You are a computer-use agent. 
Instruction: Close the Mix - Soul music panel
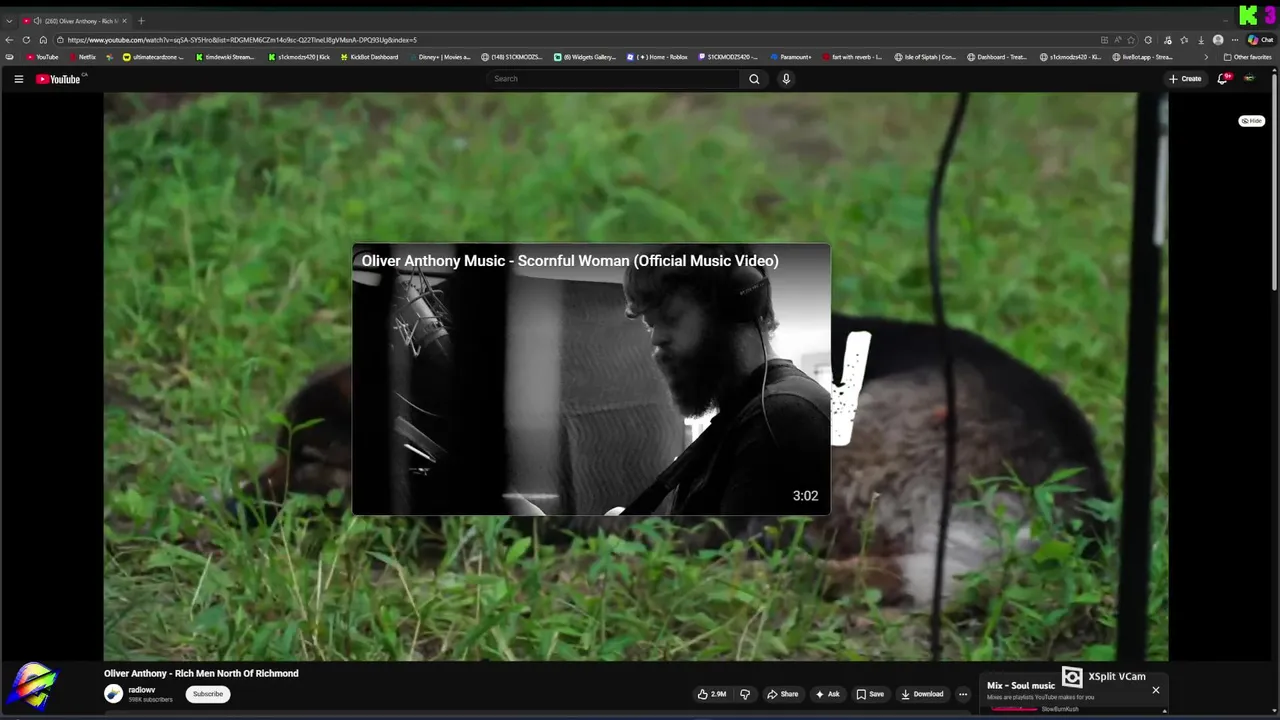coord(1156,690)
